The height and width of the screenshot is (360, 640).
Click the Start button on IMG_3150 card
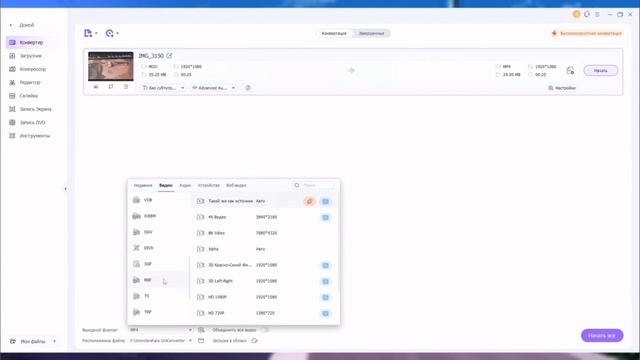pos(600,71)
